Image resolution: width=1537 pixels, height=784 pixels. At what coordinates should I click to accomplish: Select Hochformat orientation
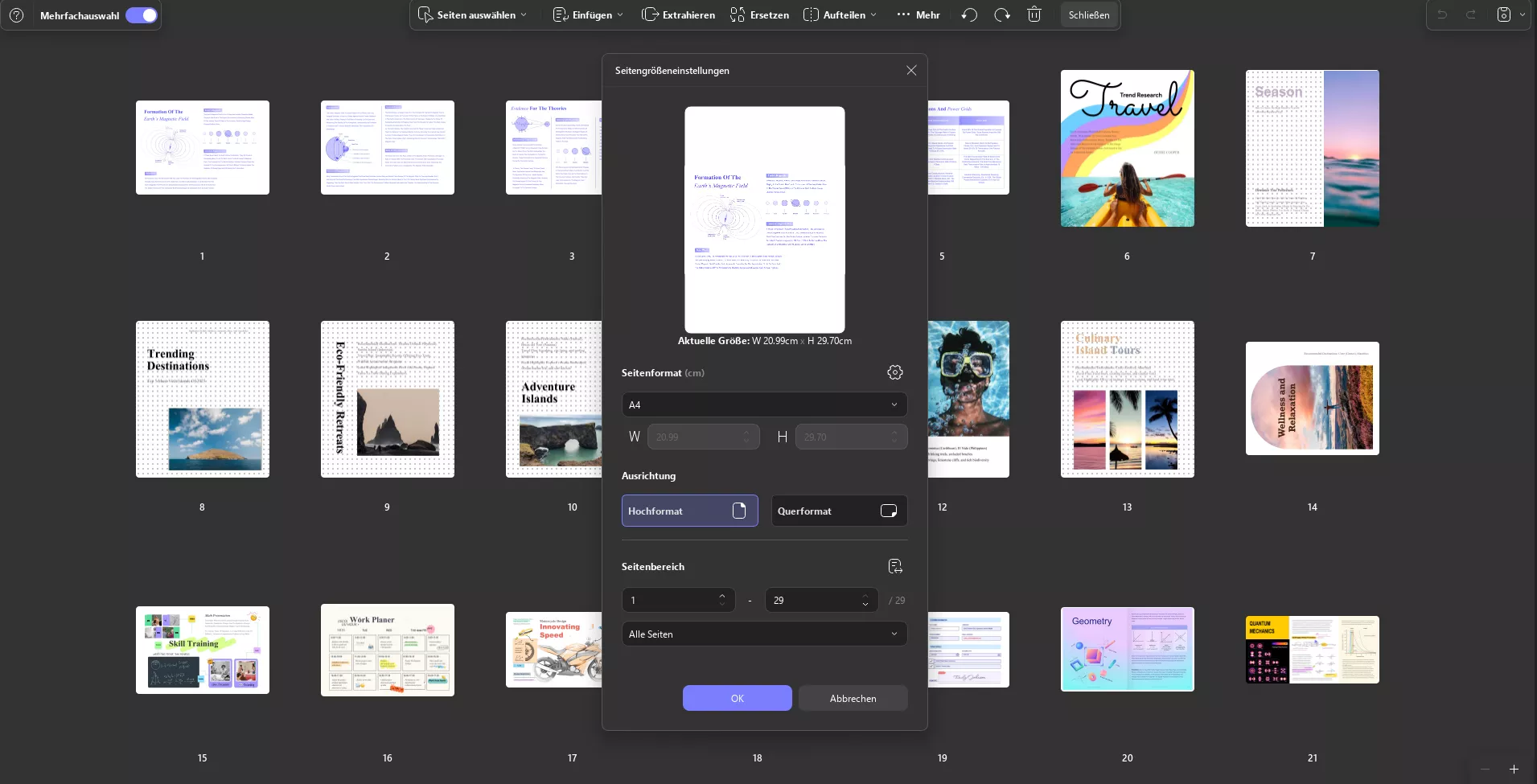(x=689, y=511)
